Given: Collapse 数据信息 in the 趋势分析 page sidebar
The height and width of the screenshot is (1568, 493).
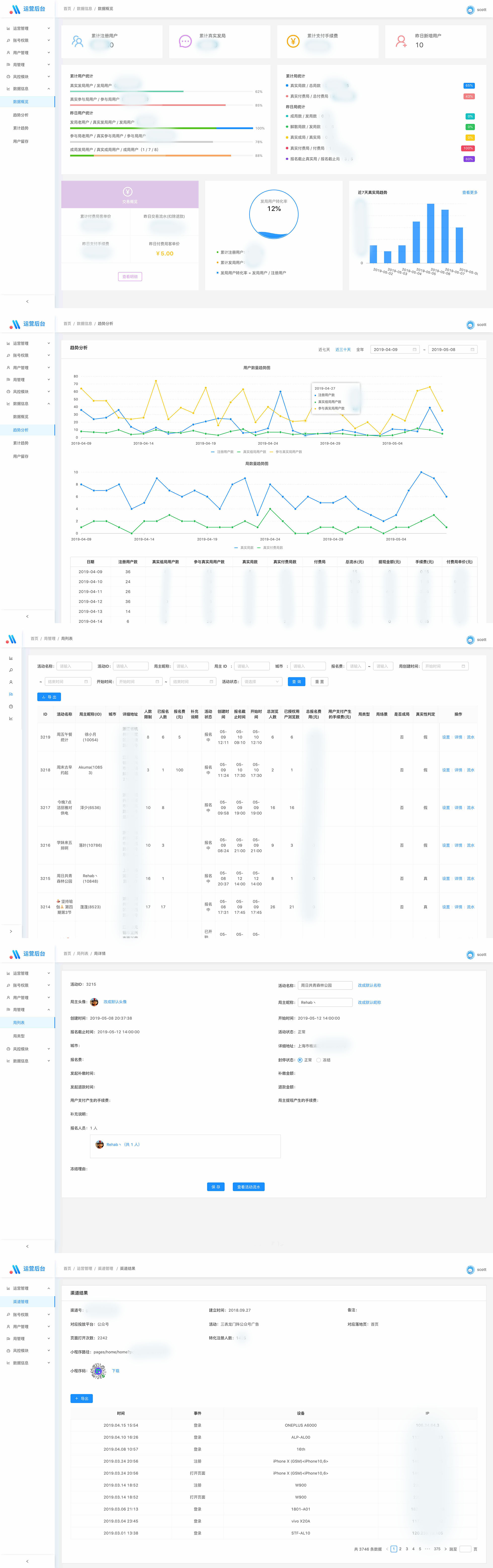Looking at the screenshot, I should pos(27,404).
